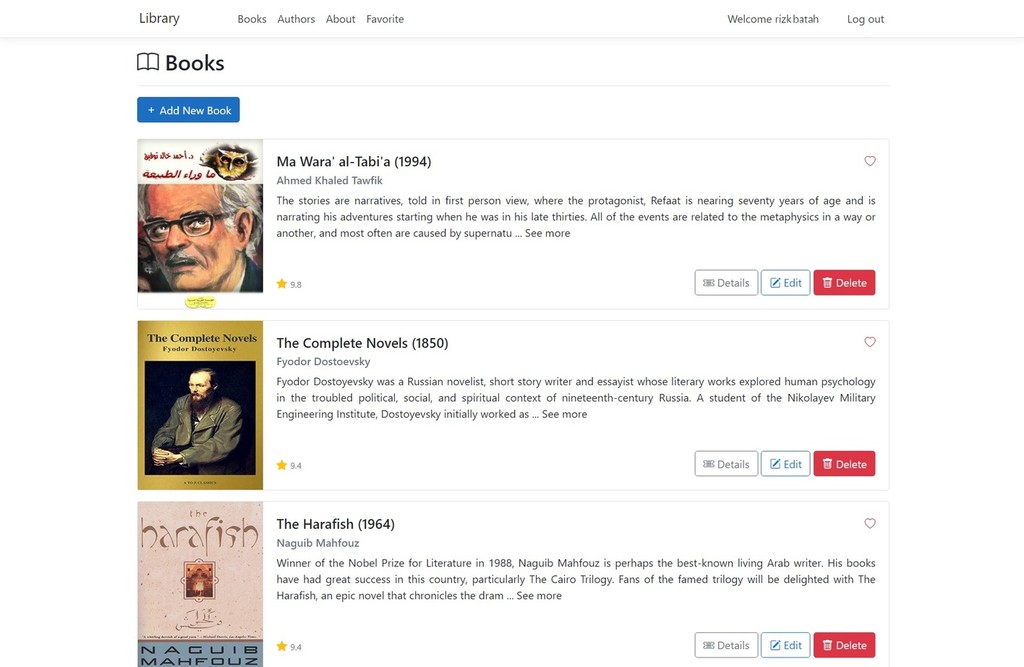Edit The Complete Novels entry
This screenshot has height=667, width=1024.
pyautogui.click(x=786, y=464)
